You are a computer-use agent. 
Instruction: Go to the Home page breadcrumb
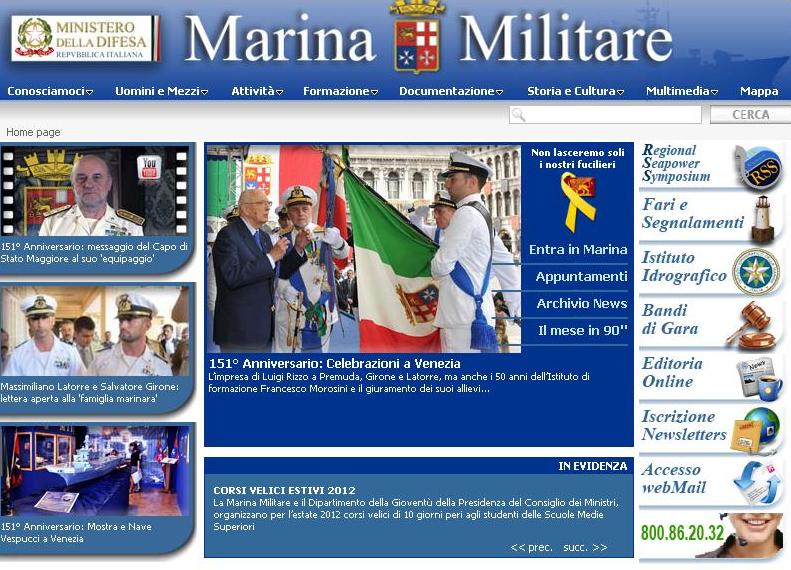point(33,132)
